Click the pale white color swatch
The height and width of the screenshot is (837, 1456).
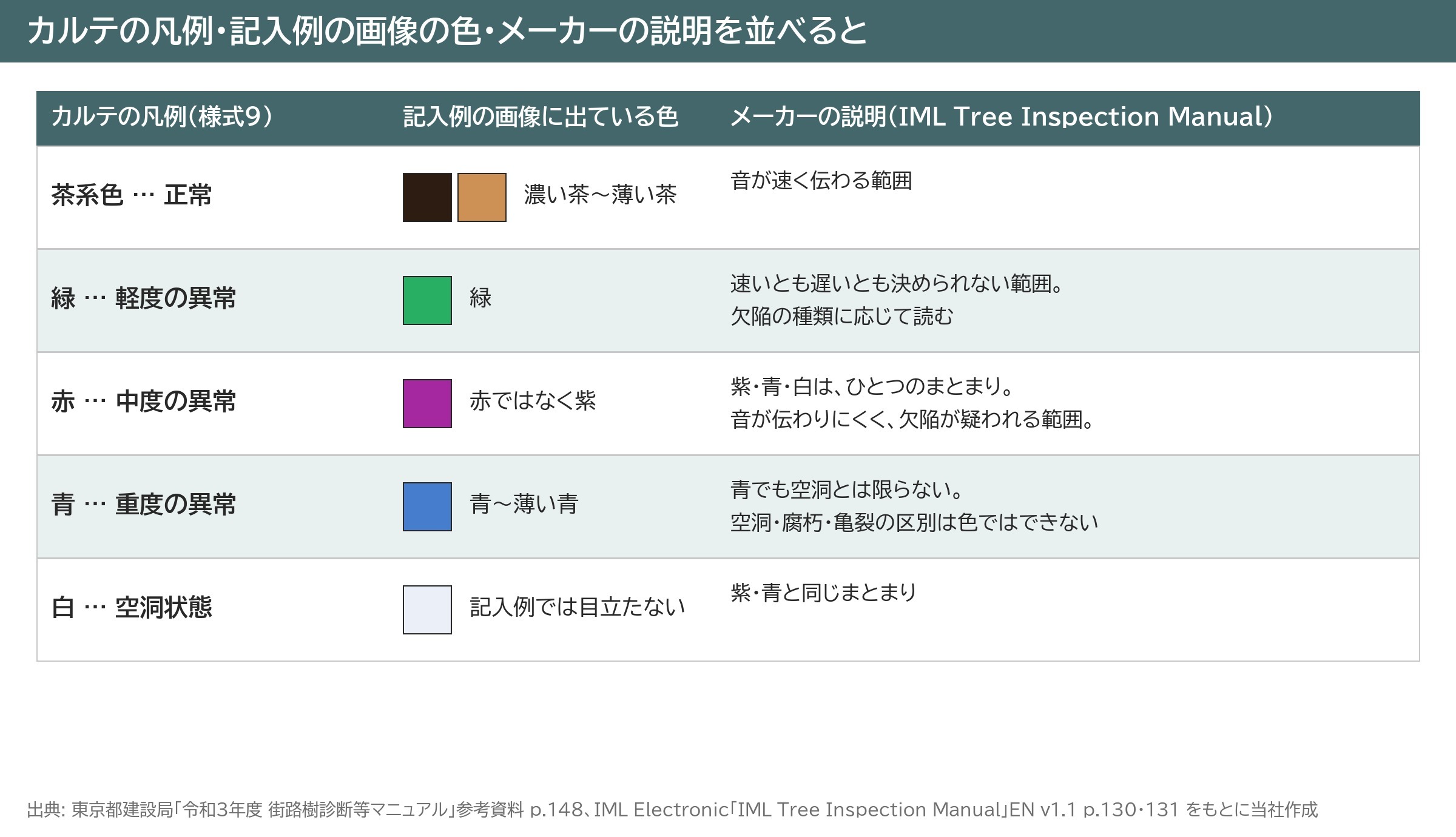coord(427,610)
